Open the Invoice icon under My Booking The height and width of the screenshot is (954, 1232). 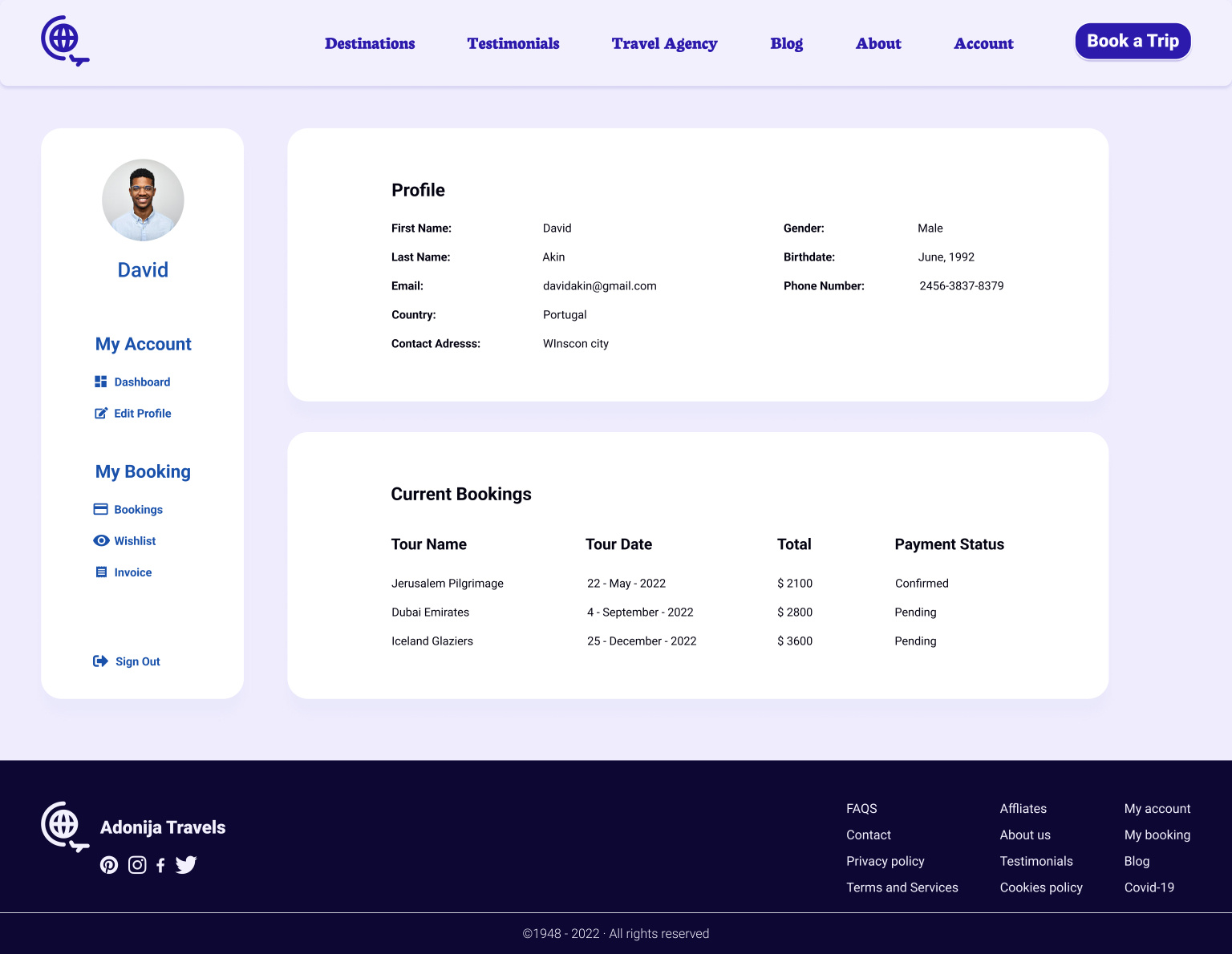[x=100, y=572]
